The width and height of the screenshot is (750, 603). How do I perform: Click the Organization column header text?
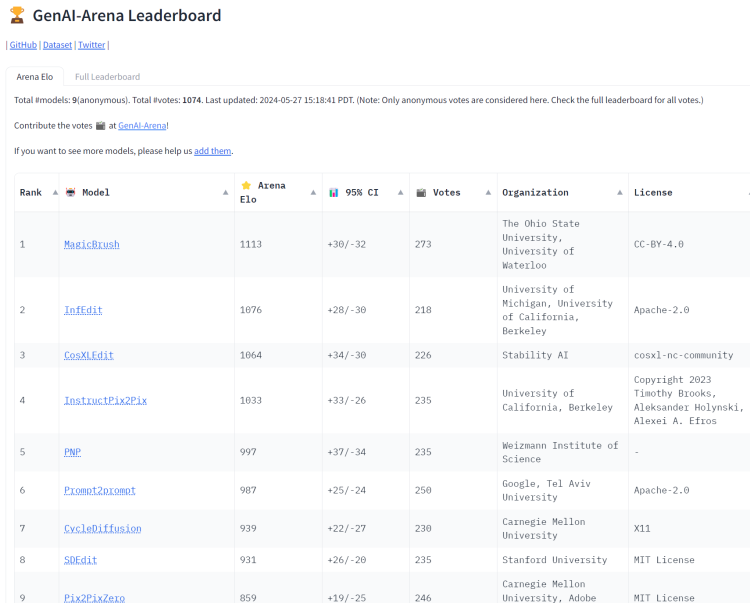(535, 193)
